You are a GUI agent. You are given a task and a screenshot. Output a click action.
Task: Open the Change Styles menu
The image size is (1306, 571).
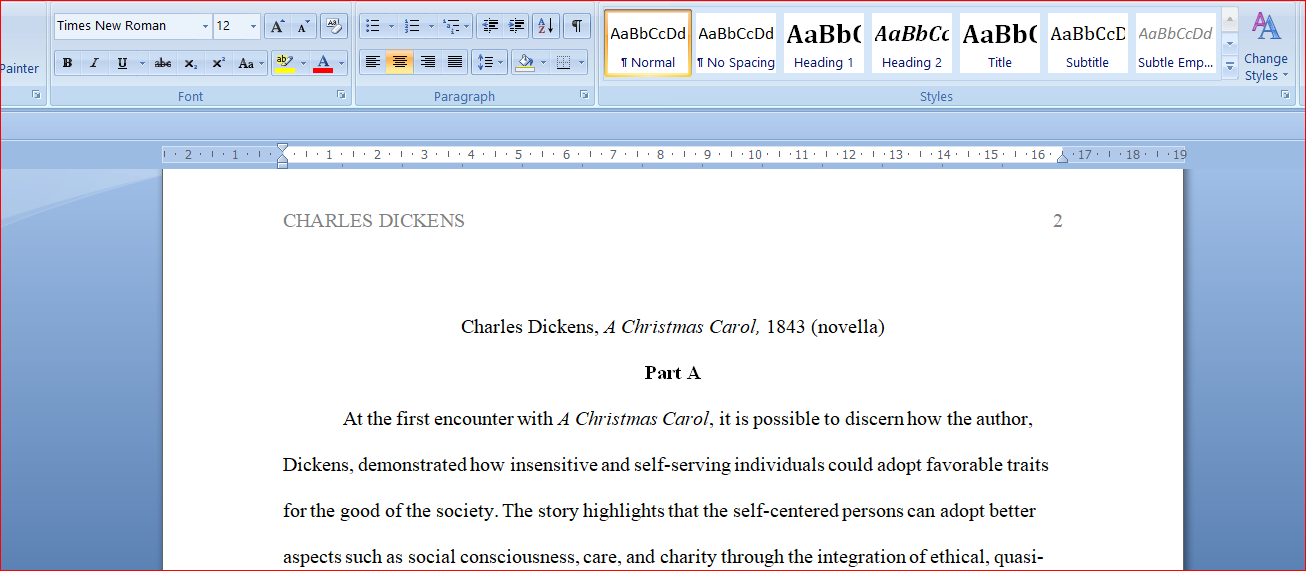pos(1266,47)
